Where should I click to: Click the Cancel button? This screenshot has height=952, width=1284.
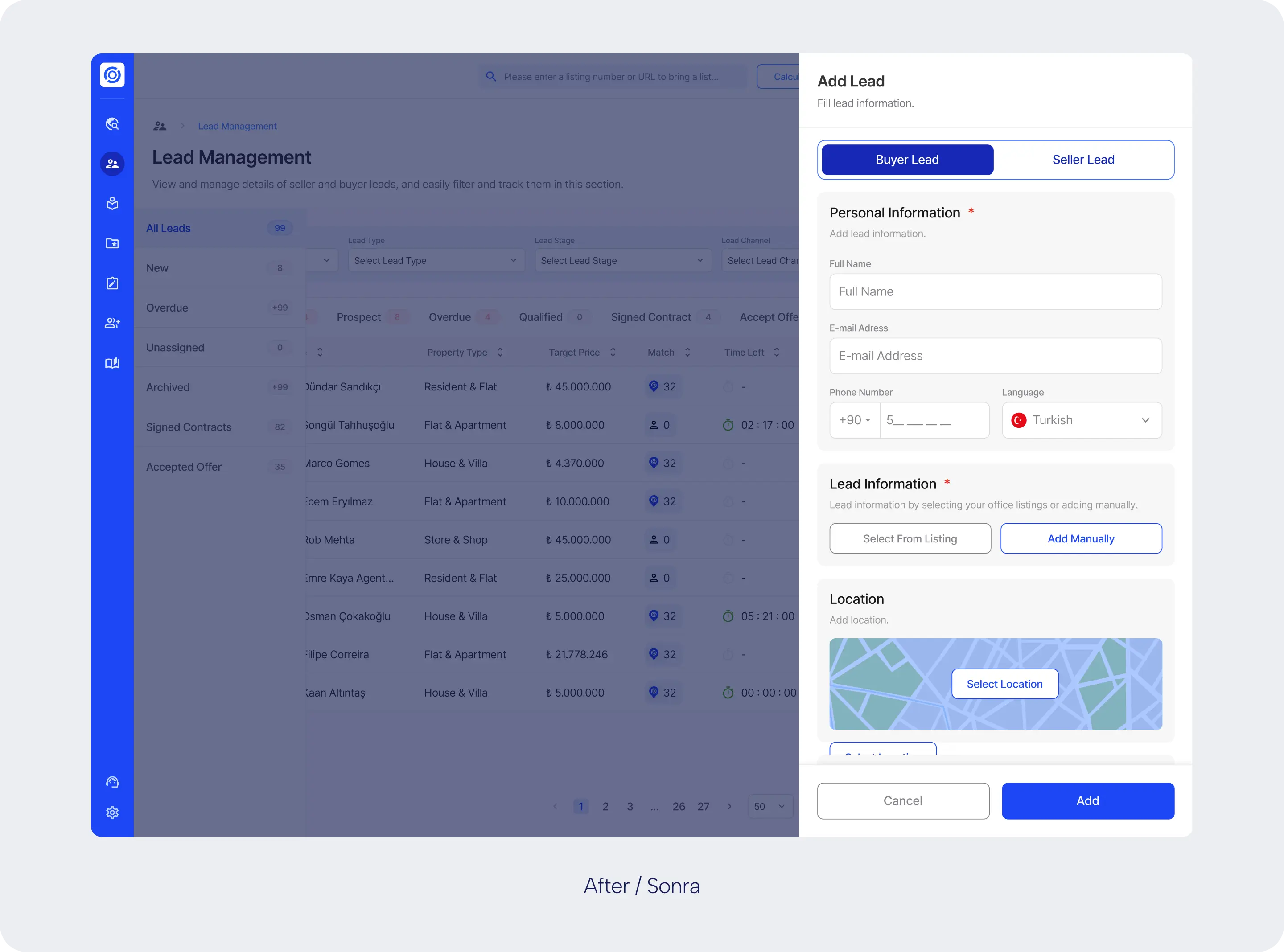tap(902, 801)
